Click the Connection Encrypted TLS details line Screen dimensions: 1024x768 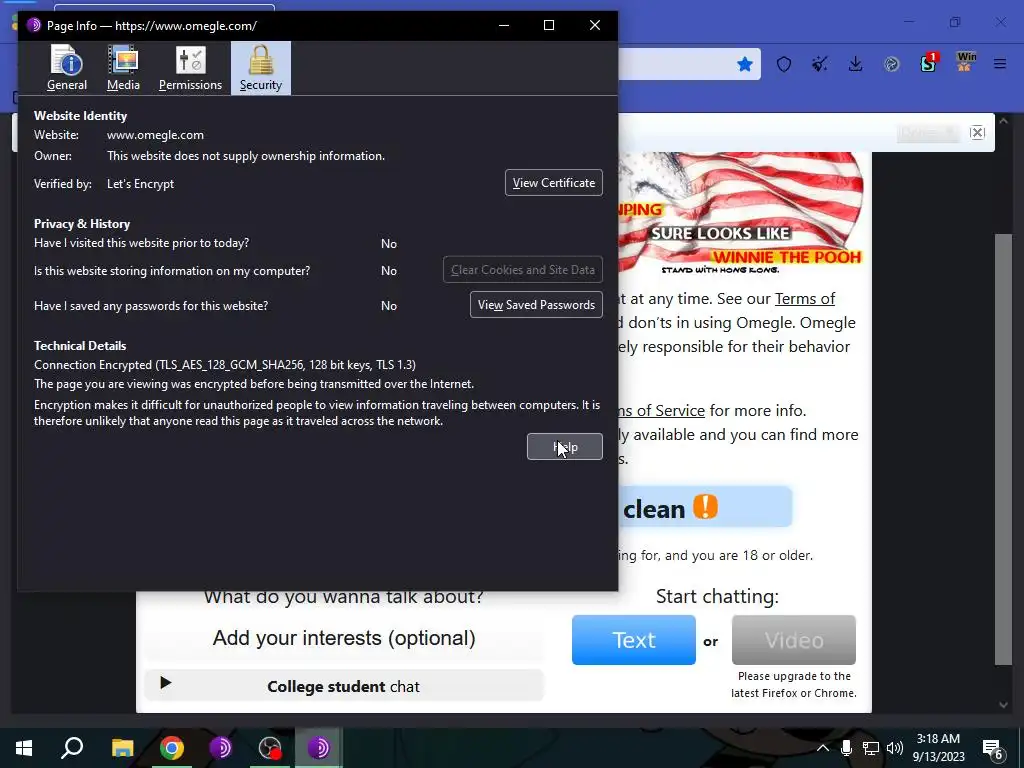click(225, 365)
